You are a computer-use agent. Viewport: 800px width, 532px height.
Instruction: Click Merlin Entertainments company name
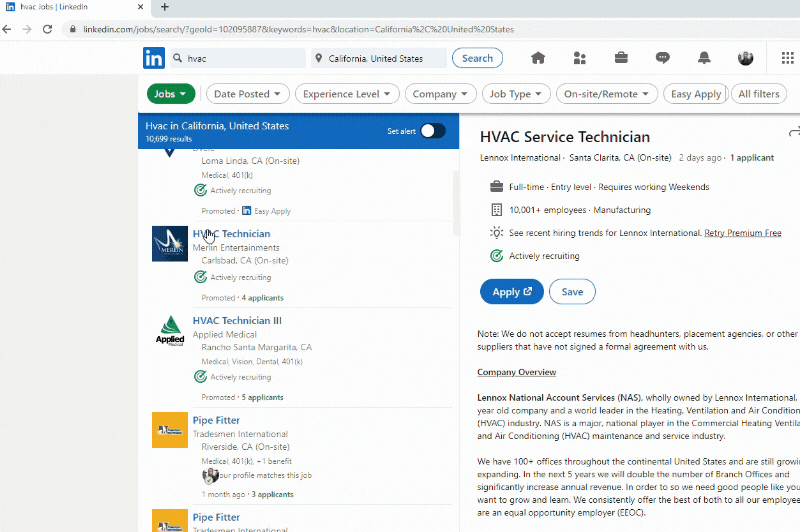click(236, 247)
